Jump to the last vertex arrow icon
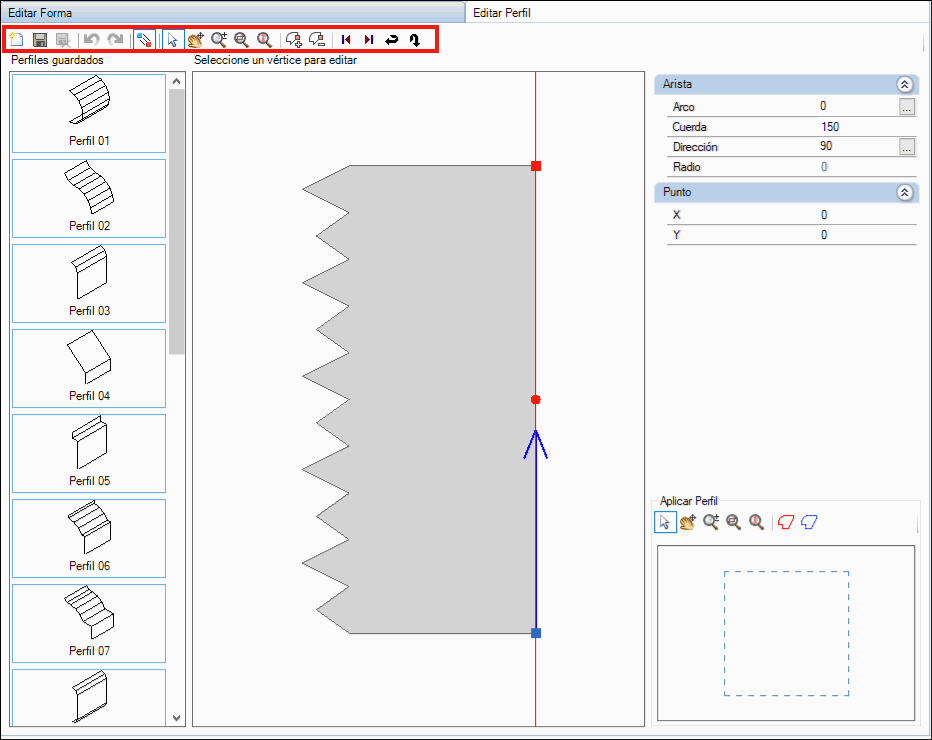This screenshot has height=740, width=932. point(369,40)
